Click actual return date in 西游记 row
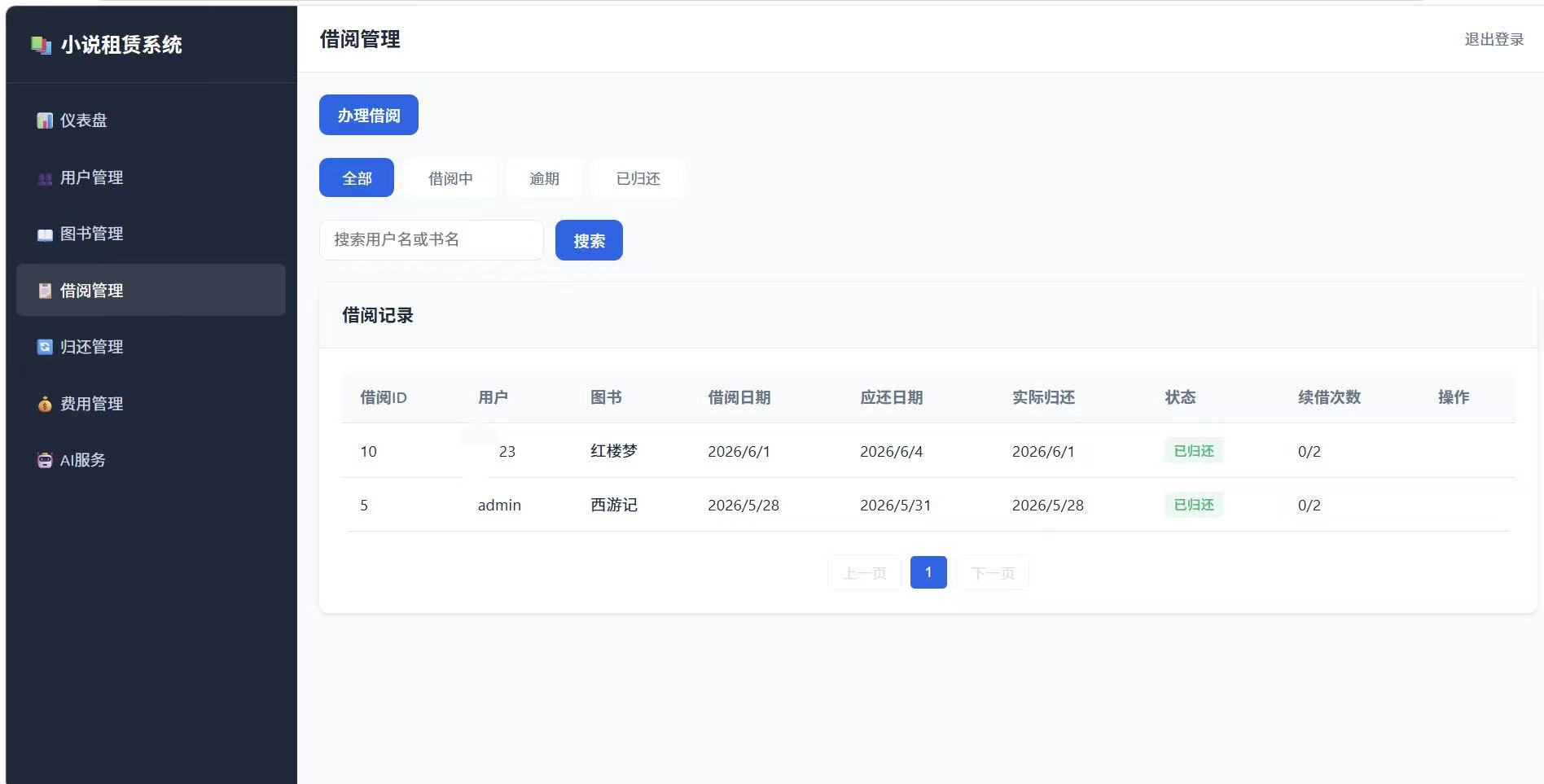 pyautogui.click(x=1048, y=505)
